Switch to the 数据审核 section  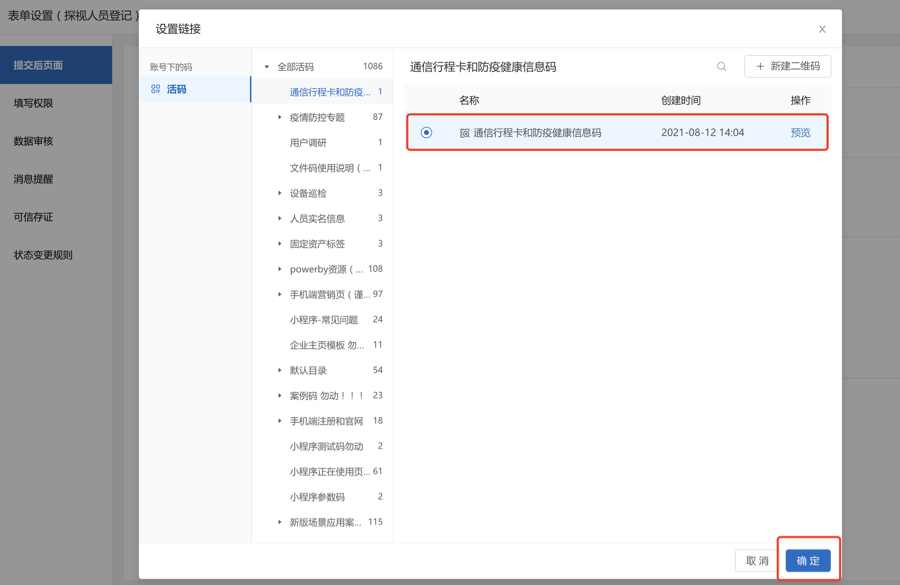point(34,140)
